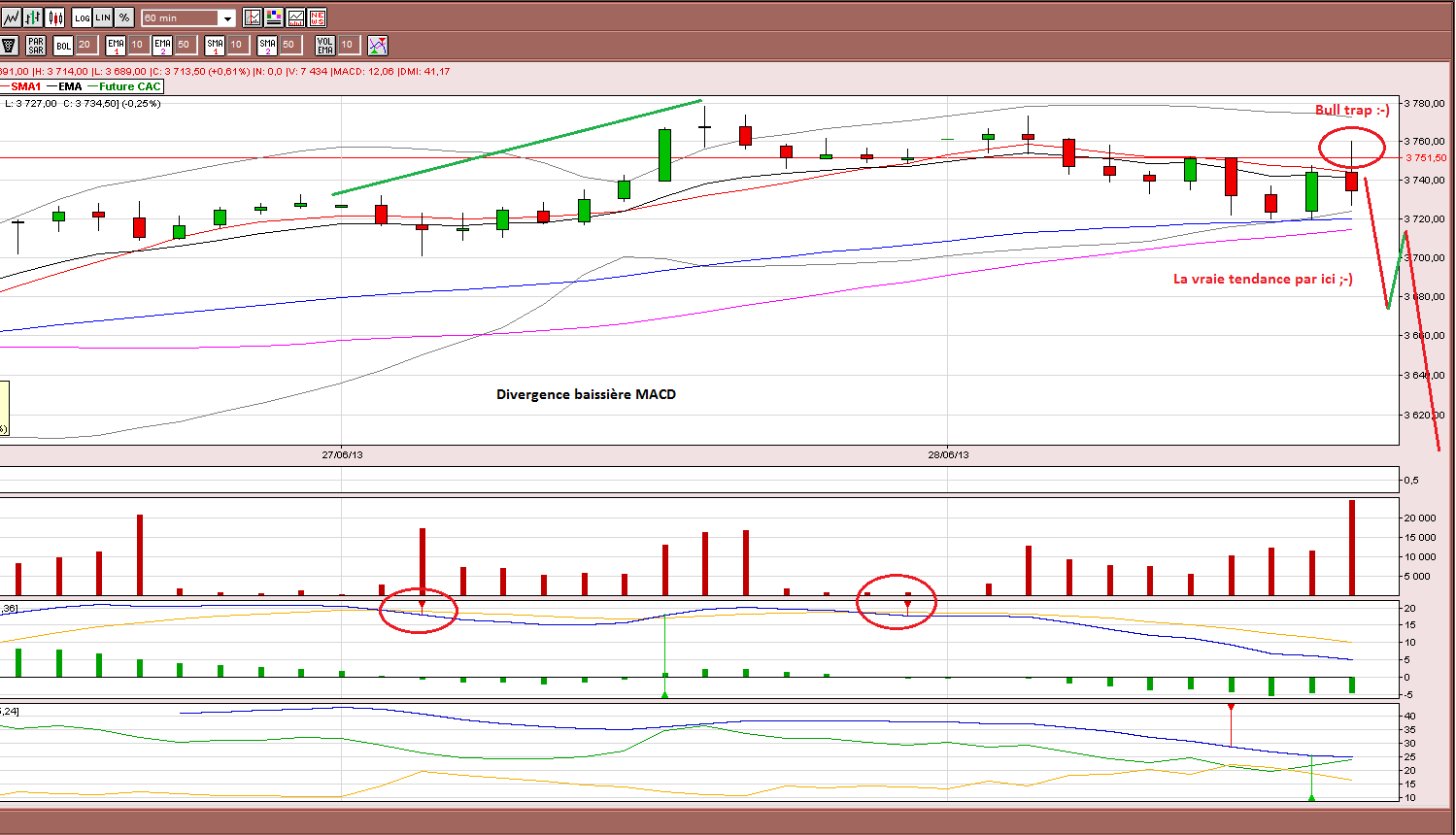Screen dimensions: 1456x835
Task: Toggle the PAR SAR indicator
Action: pos(36,45)
